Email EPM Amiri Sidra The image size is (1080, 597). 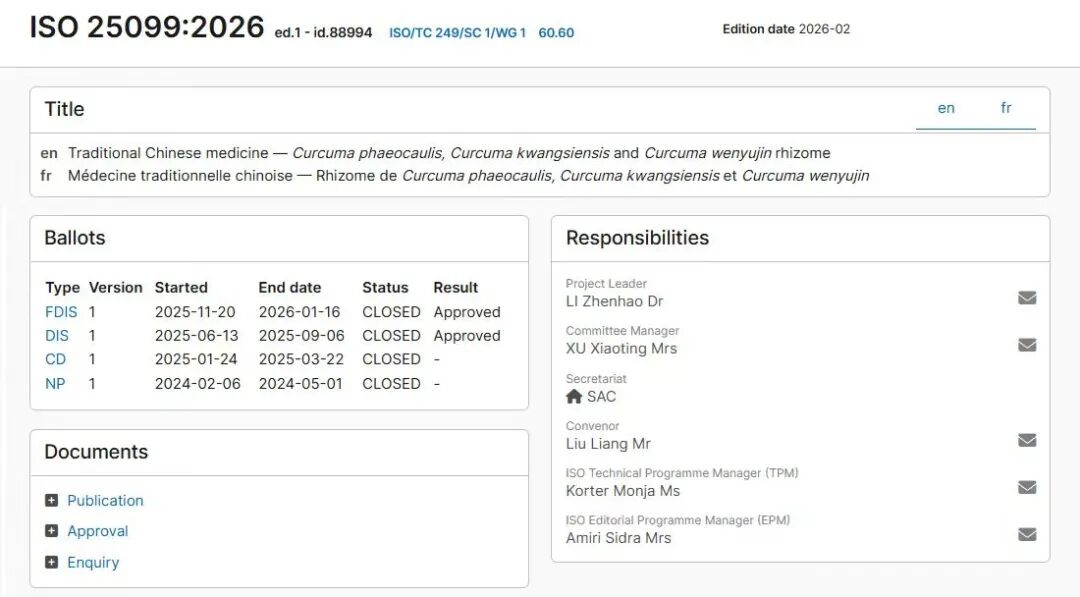coord(1027,534)
